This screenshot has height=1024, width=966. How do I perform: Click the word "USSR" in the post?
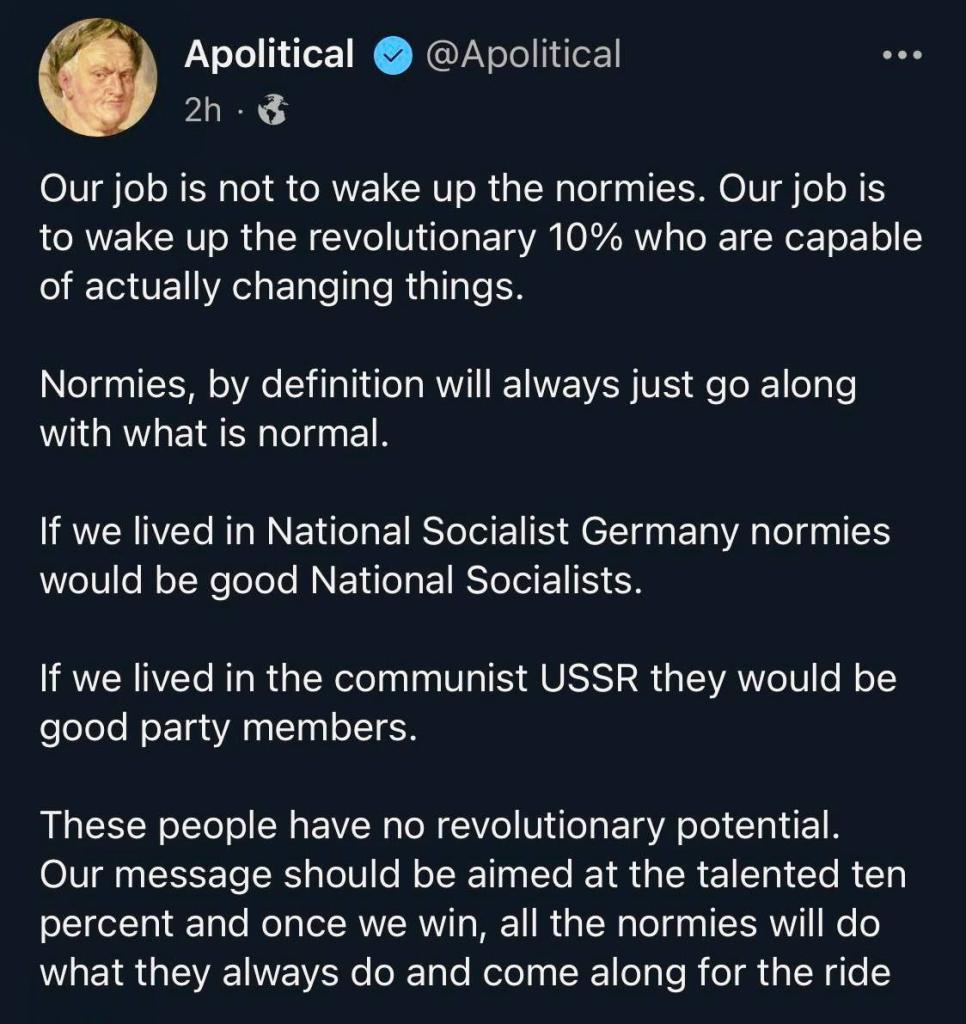592,679
